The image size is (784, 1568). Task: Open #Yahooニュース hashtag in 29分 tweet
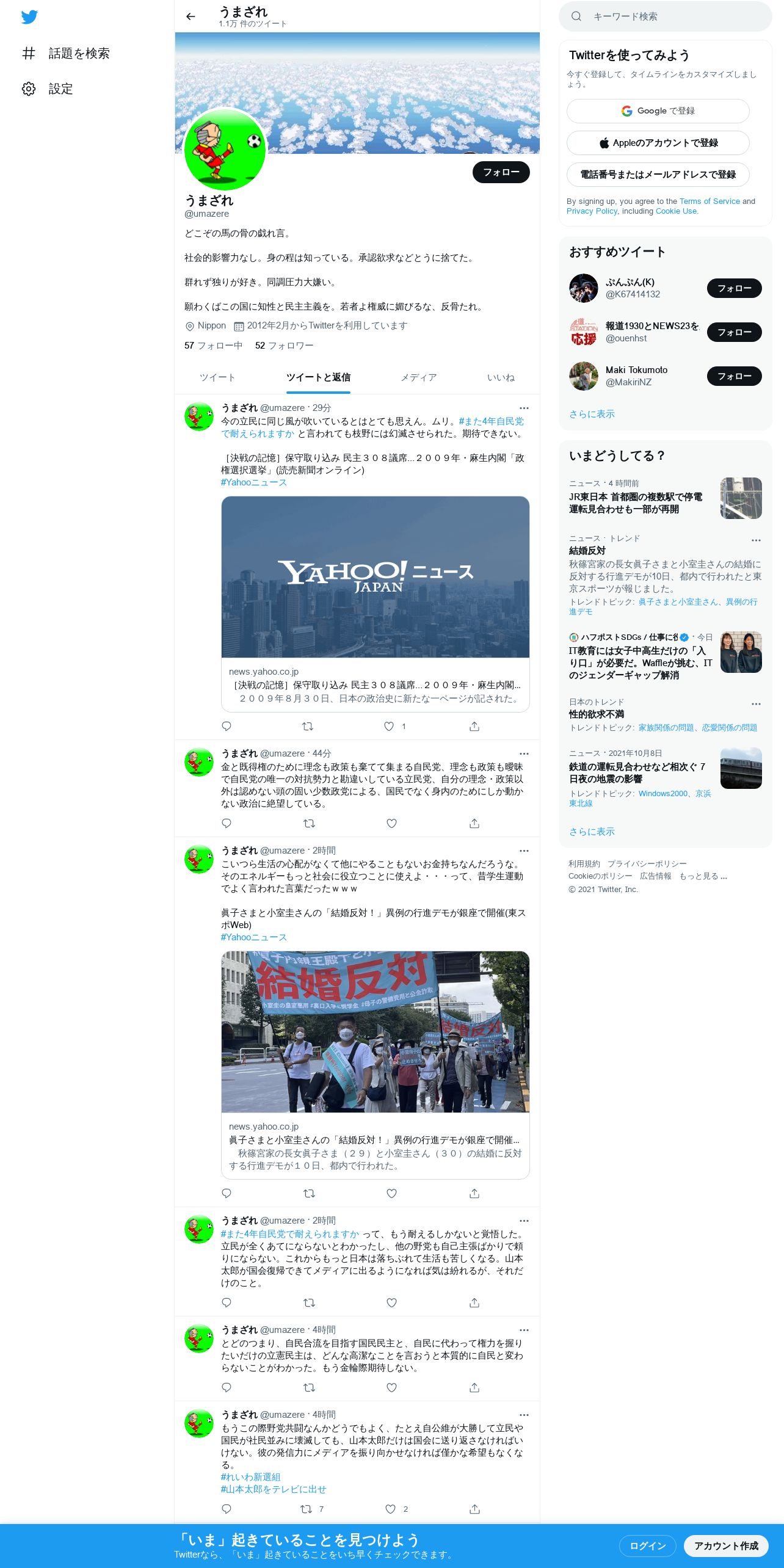pos(253,482)
